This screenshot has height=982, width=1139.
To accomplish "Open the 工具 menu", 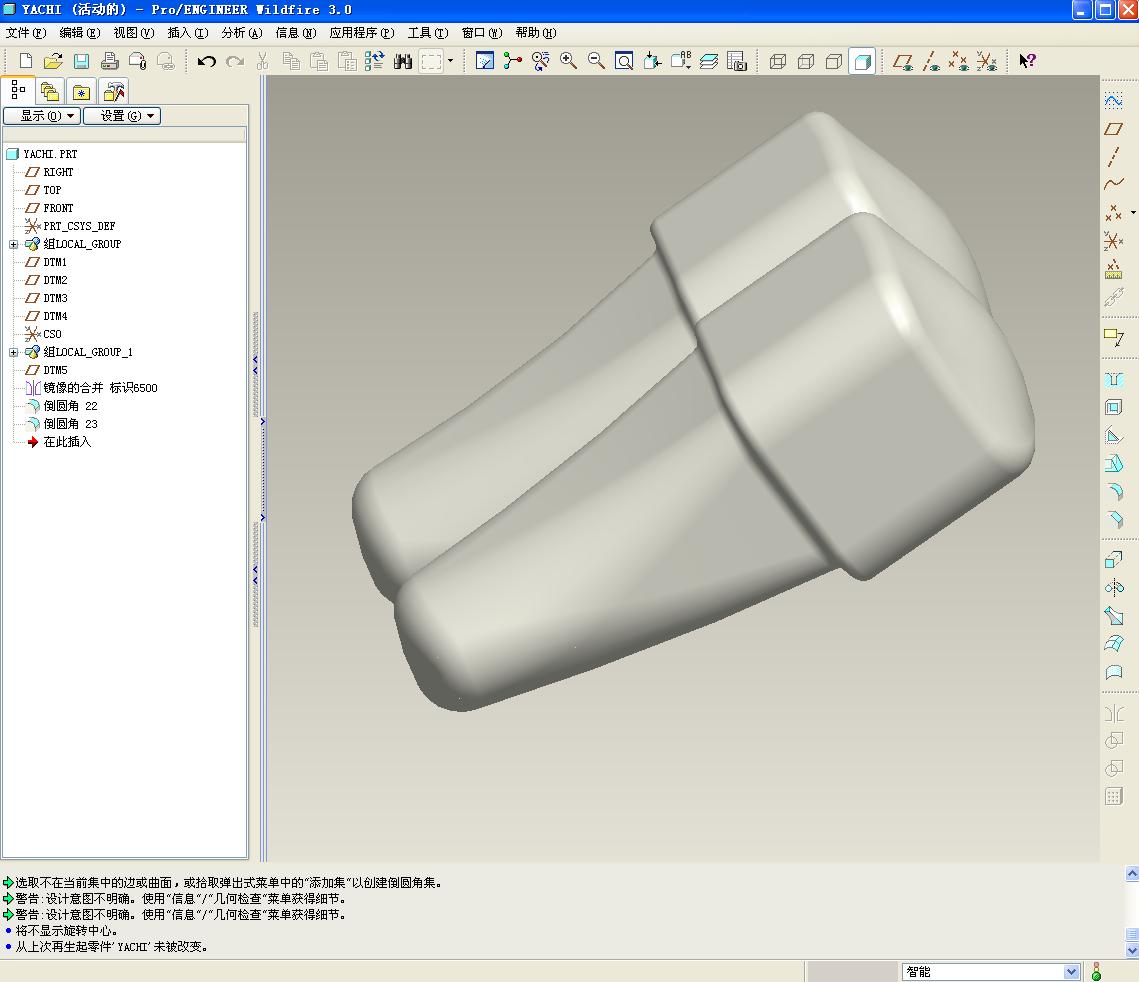I will click(428, 33).
